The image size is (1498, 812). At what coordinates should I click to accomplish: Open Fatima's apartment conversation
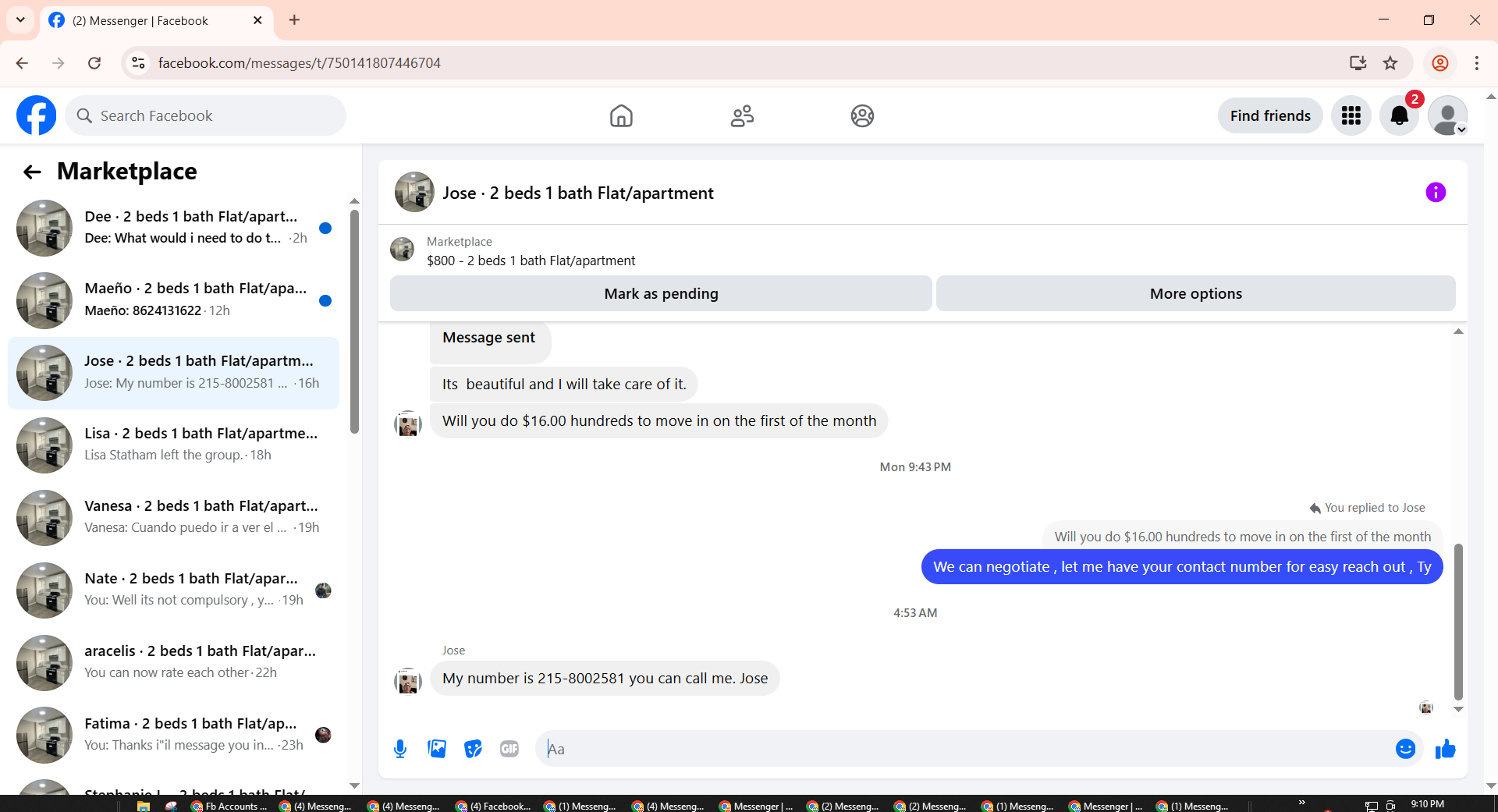coord(173,736)
